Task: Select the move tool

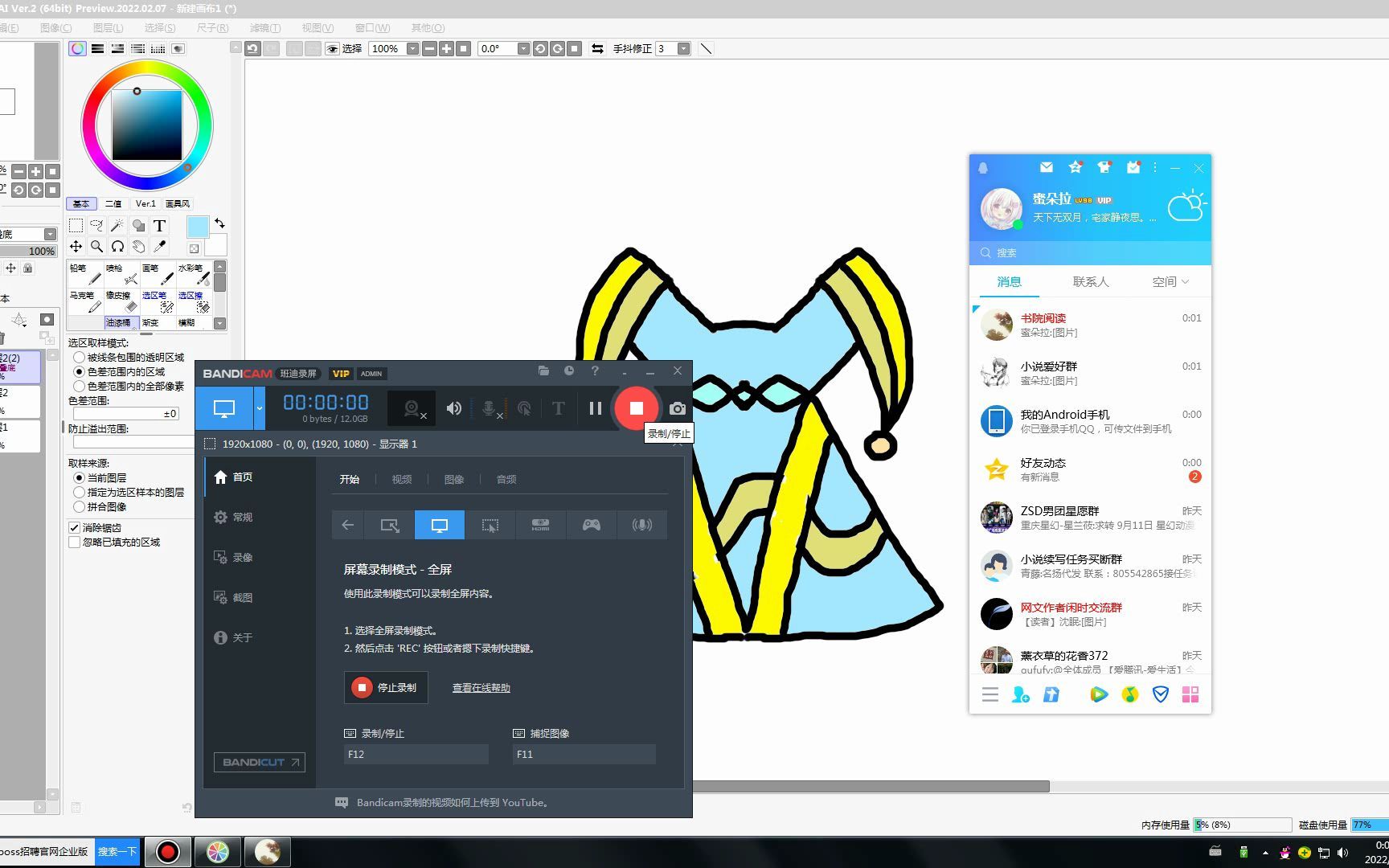Action: pos(76,247)
